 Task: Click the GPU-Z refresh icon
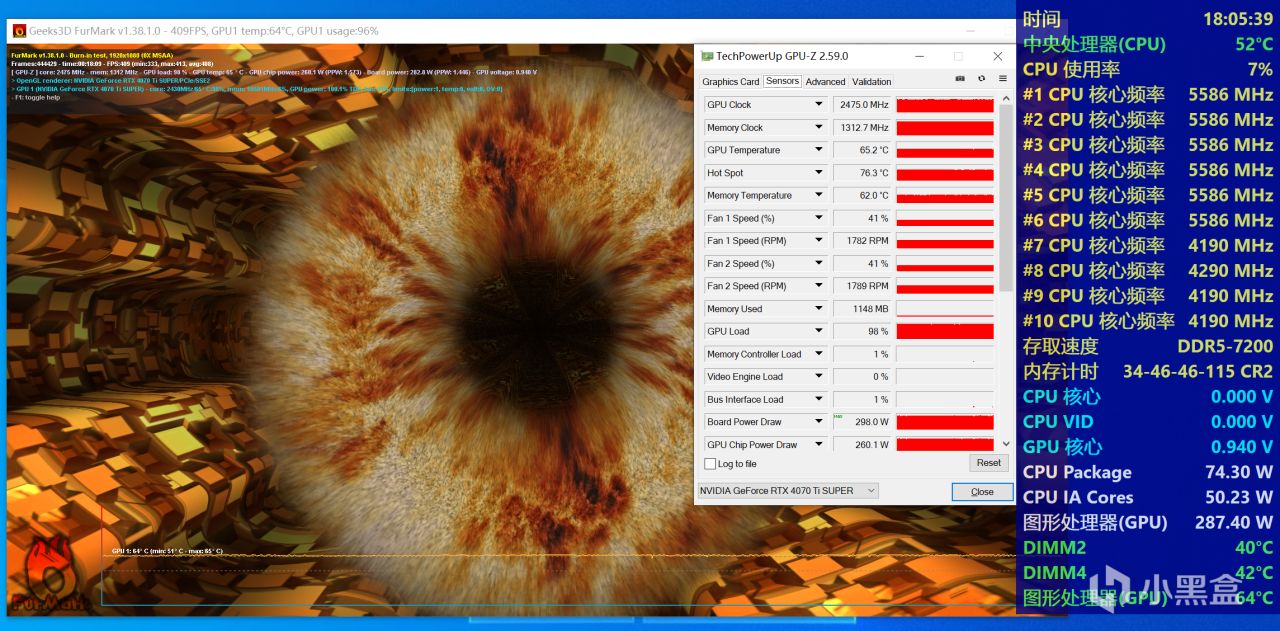click(981, 79)
